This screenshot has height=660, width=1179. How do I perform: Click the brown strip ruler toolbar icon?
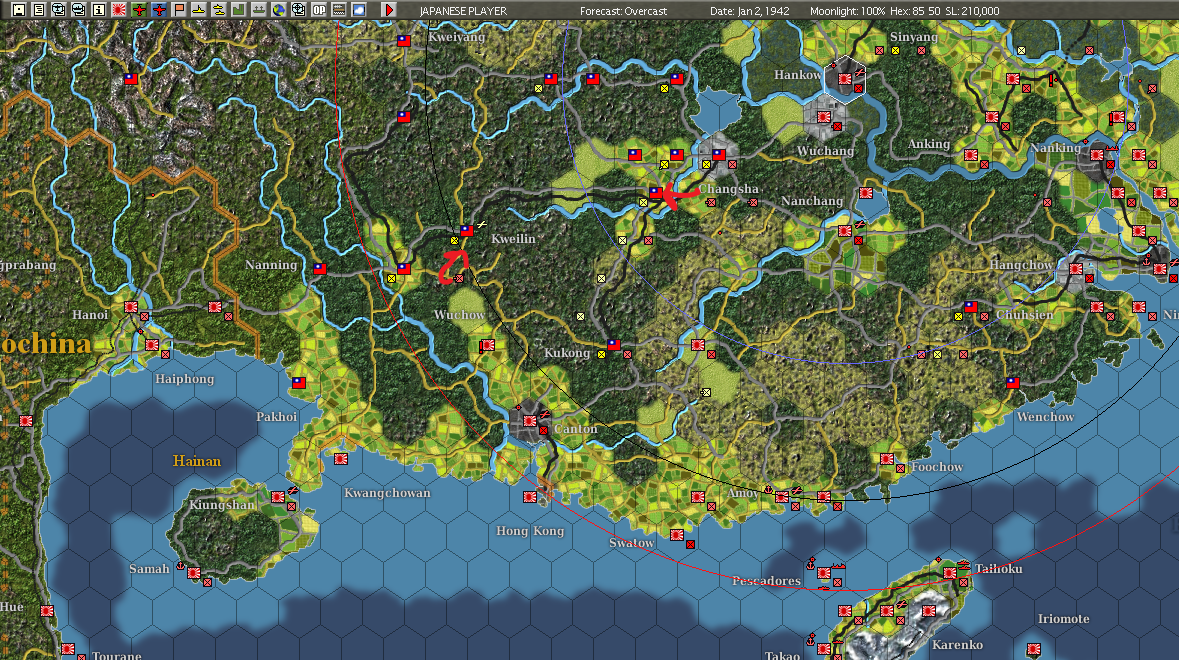pos(338,10)
